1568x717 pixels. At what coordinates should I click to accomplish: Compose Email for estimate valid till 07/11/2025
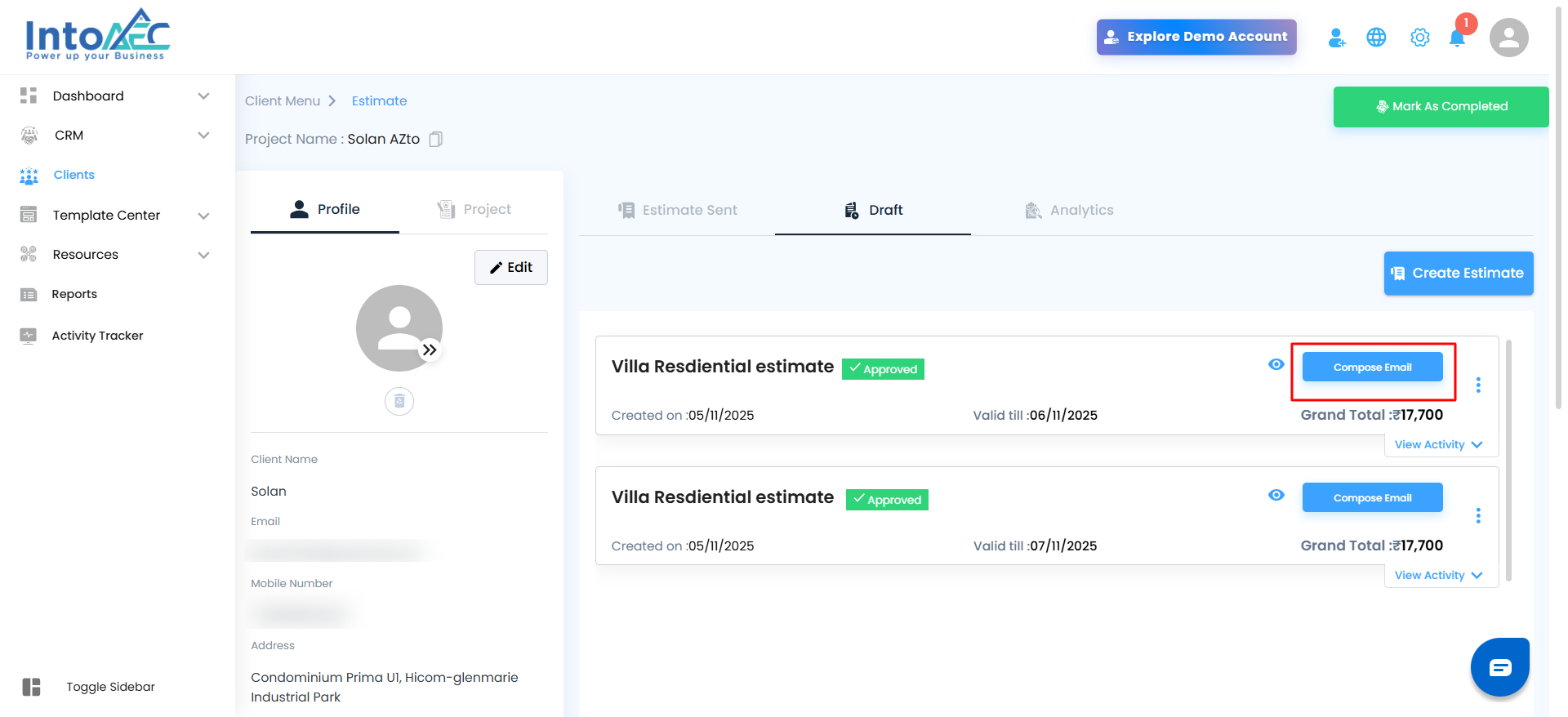click(1373, 498)
